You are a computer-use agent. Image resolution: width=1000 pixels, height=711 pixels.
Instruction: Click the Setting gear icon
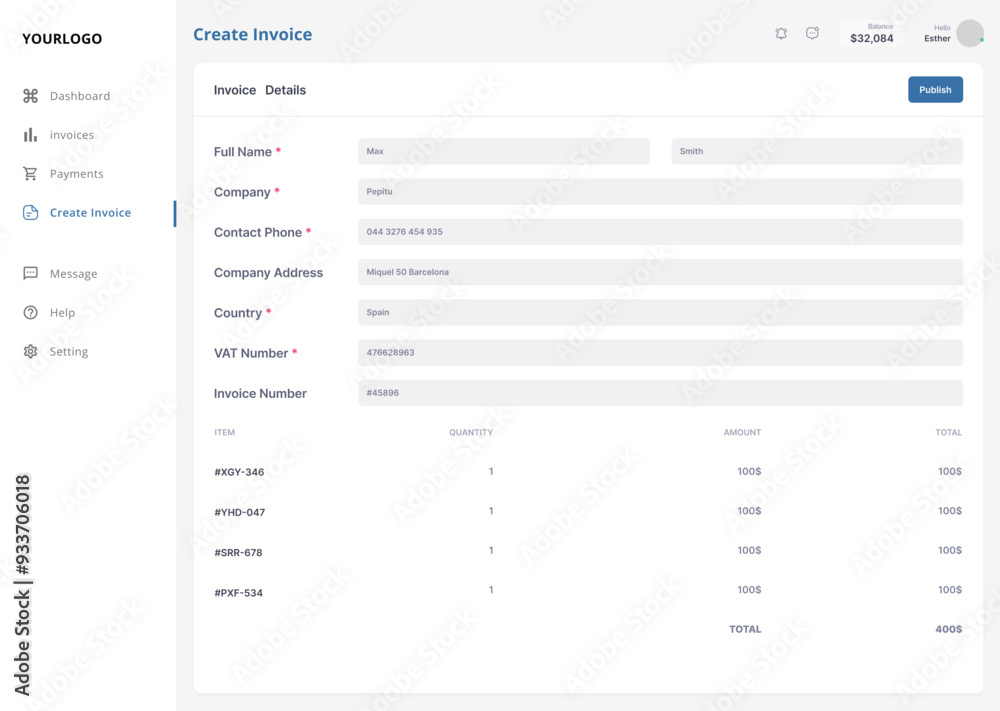coord(30,351)
